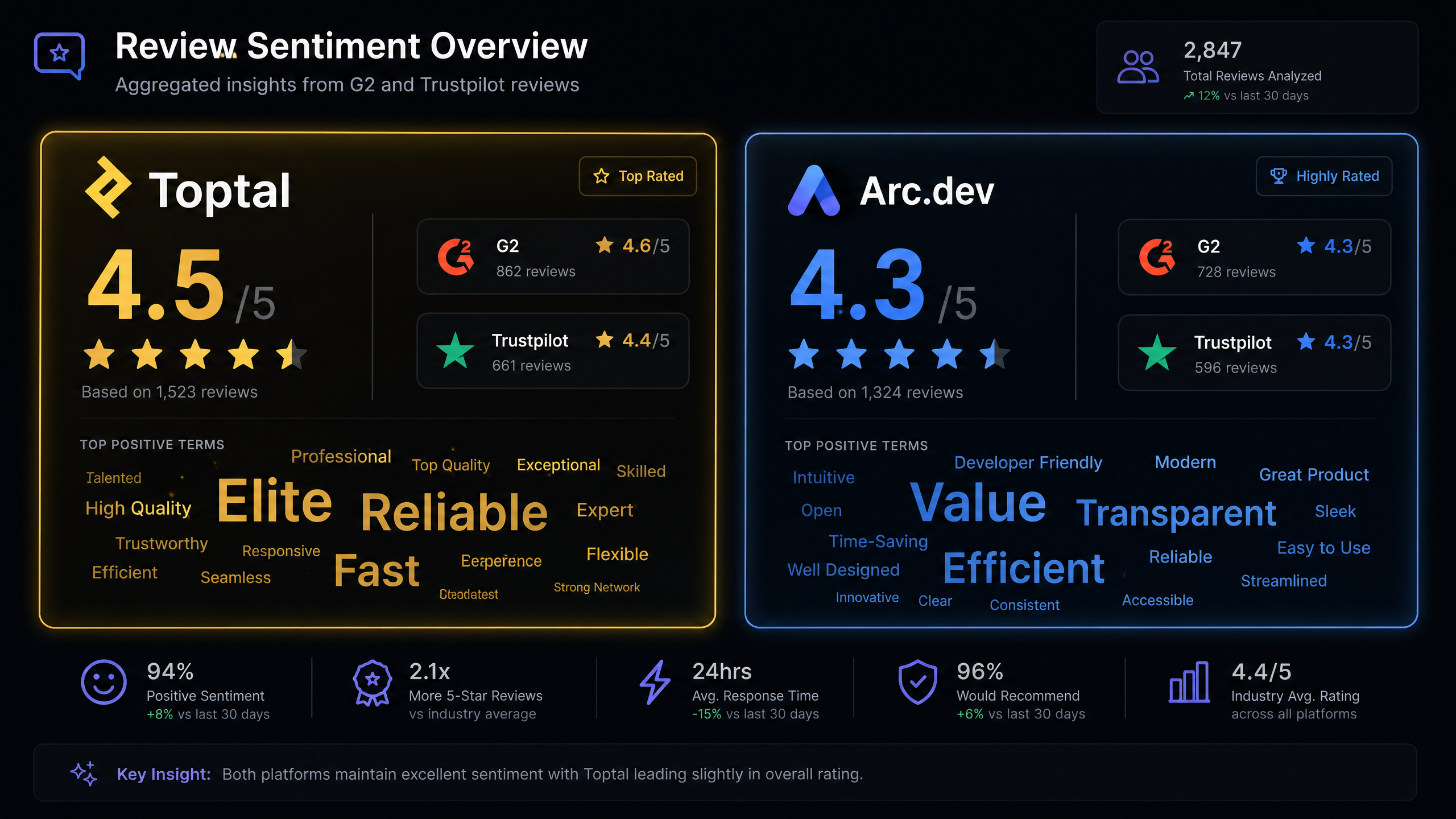Click the "Fast" term in Toptal's word cloud
Image resolution: width=1456 pixels, height=819 pixels.
coord(377,570)
